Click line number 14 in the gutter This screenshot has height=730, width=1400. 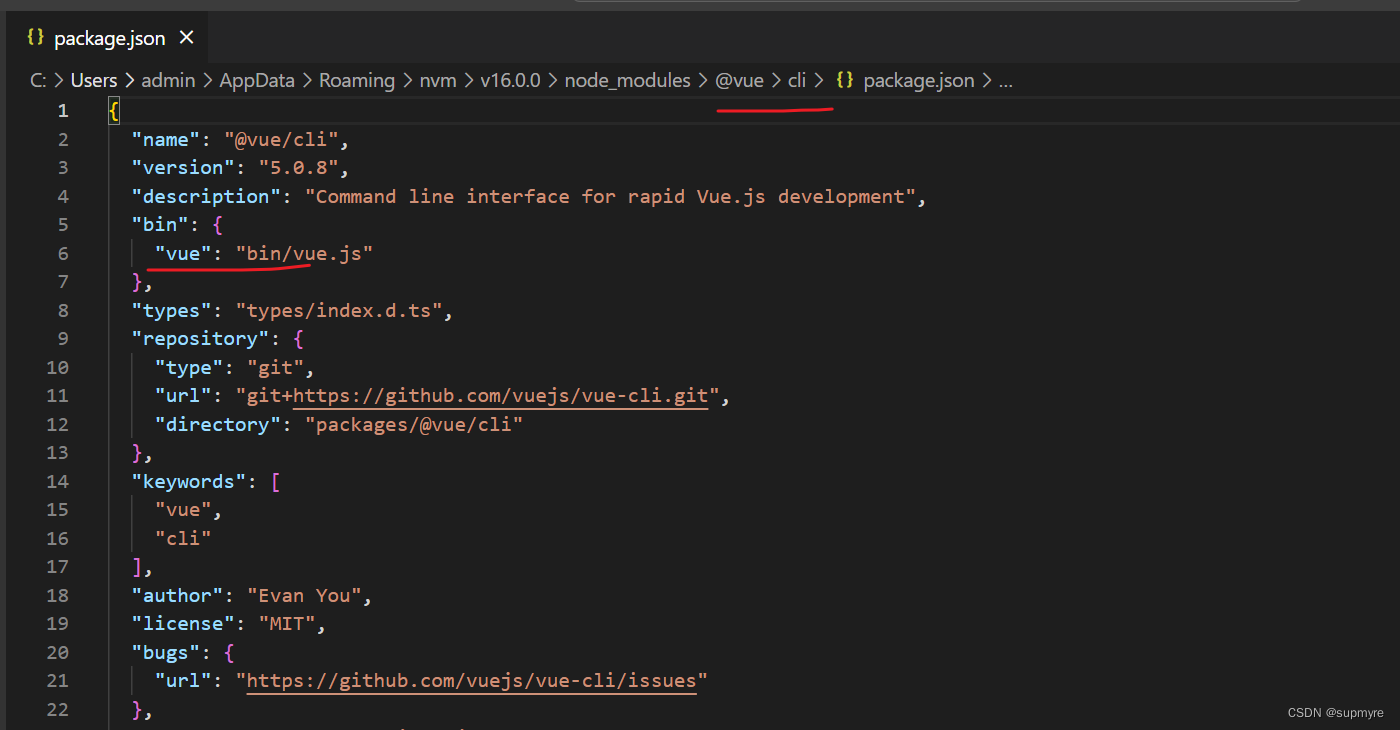tap(58, 482)
